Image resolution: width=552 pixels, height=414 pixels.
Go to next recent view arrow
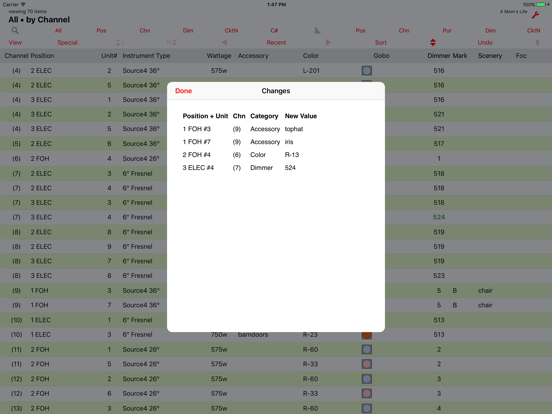(328, 43)
